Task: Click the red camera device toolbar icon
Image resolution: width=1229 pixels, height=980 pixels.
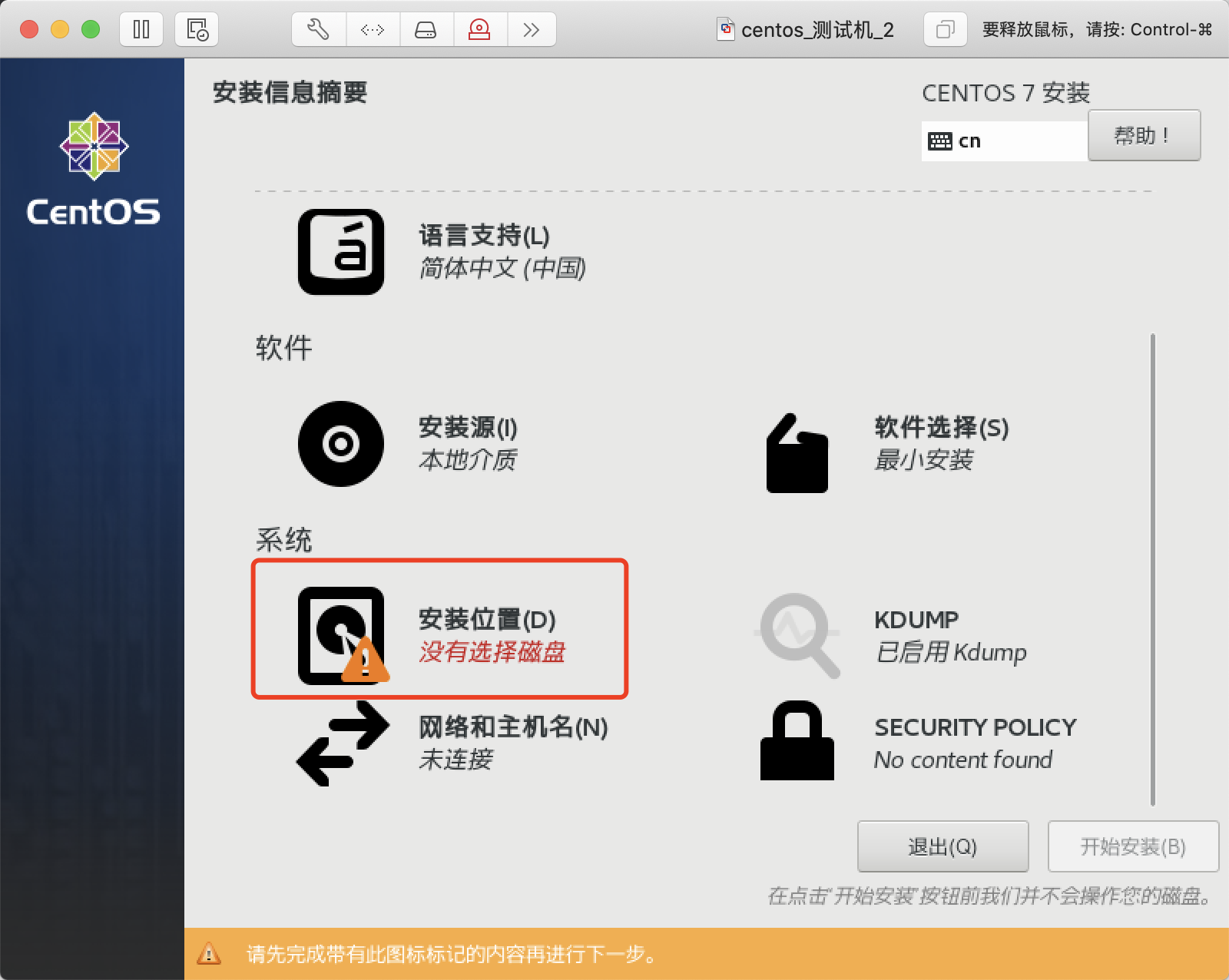Action: pos(479,30)
